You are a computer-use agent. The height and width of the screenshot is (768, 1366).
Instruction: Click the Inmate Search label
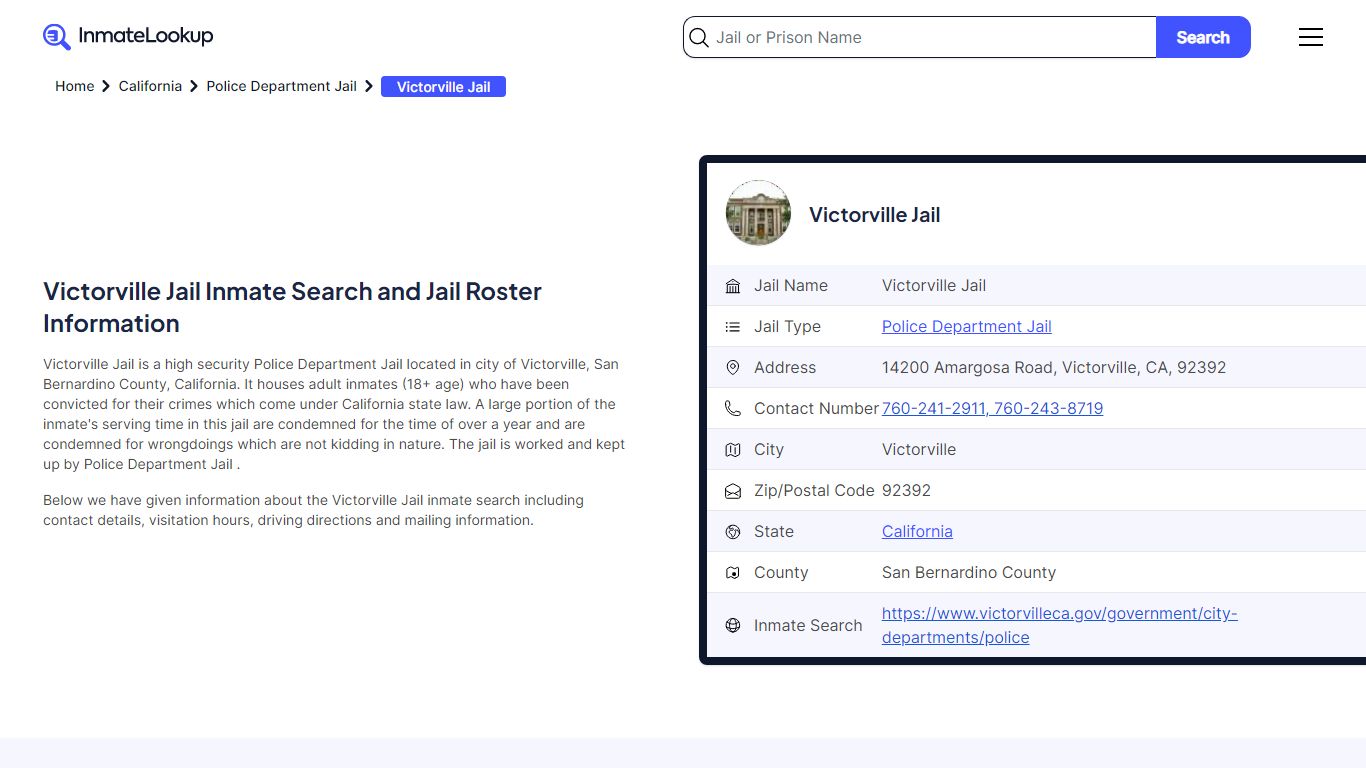(x=808, y=625)
